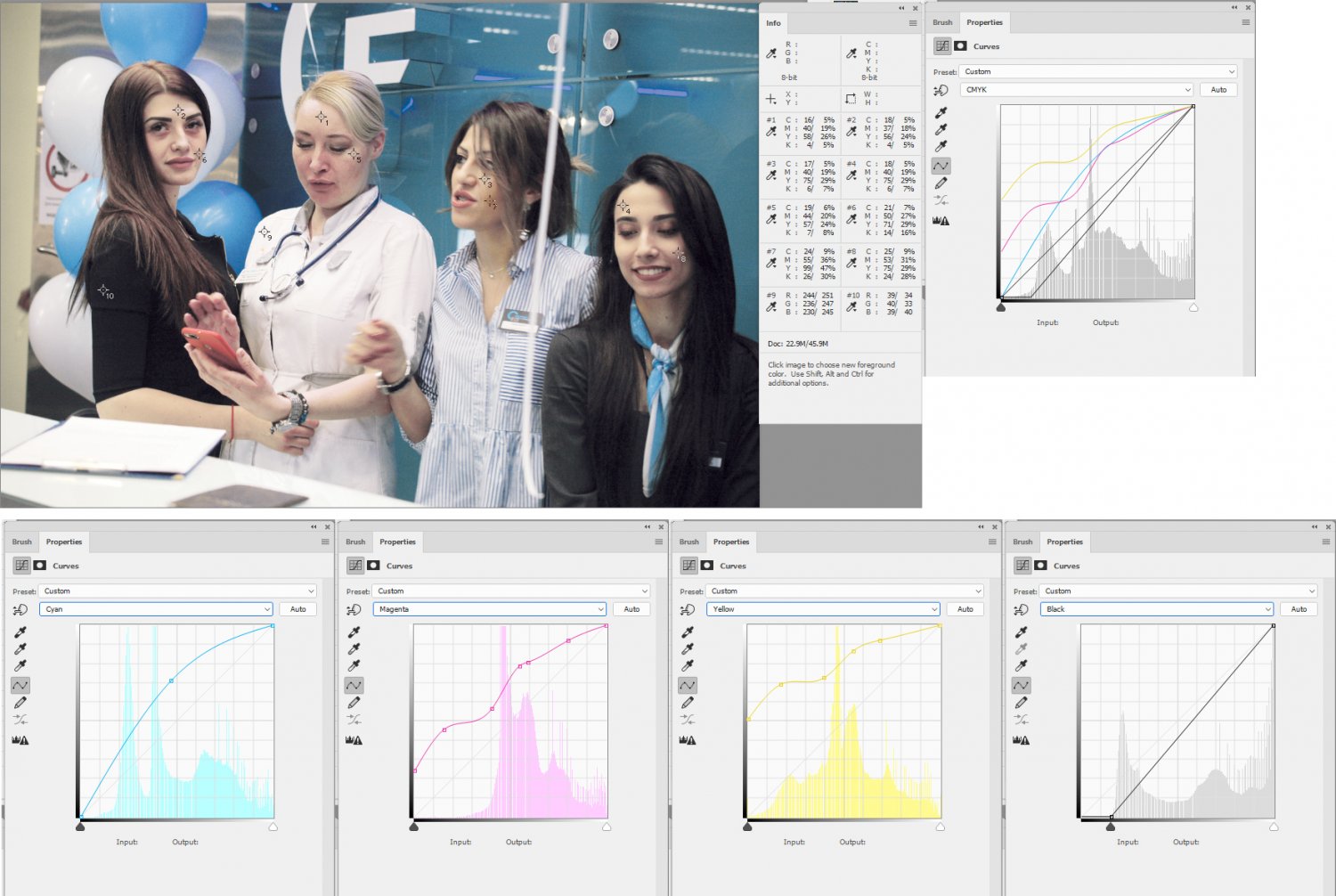1336x896 pixels.
Task: Pick the black point eyedropper in Yellow panel
Action: pos(688,632)
